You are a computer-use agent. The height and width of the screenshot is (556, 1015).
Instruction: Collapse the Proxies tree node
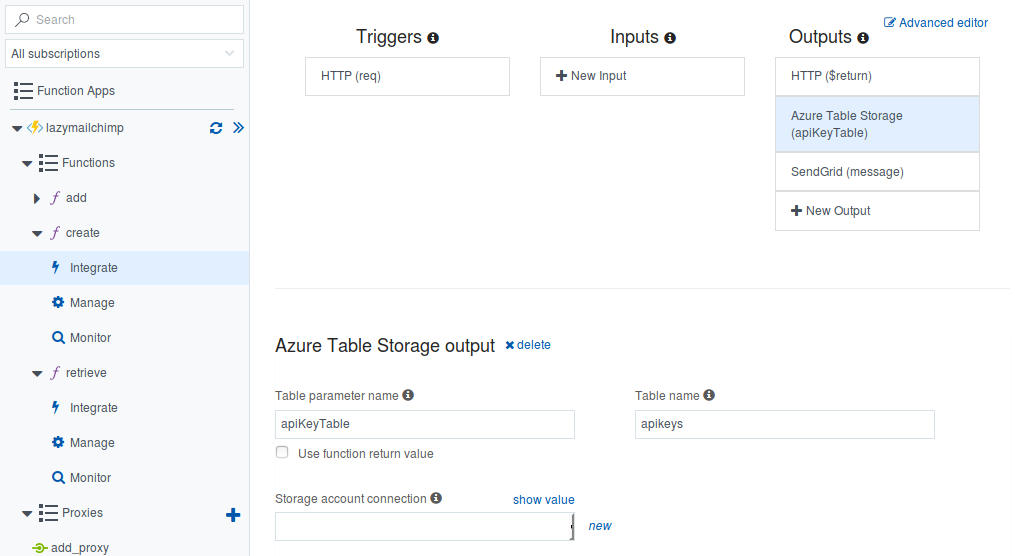pyautogui.click(x=27, y=513)
